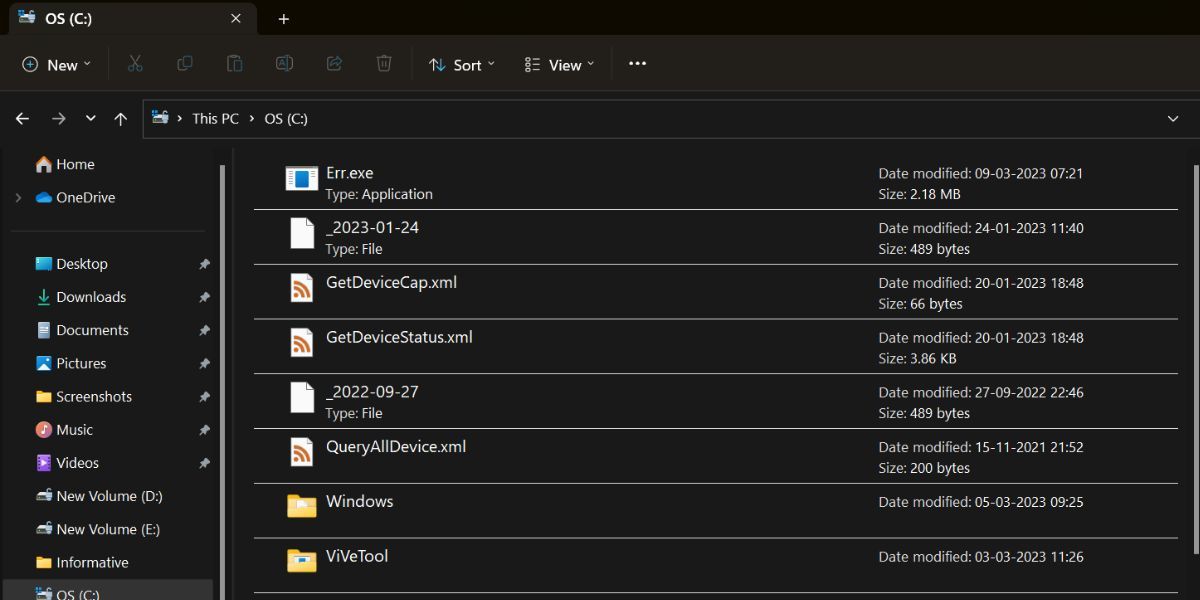This screenshot has width=1200, height=600.
Task: Open the View layout dropdown
Action: click(x=559, y=64)
